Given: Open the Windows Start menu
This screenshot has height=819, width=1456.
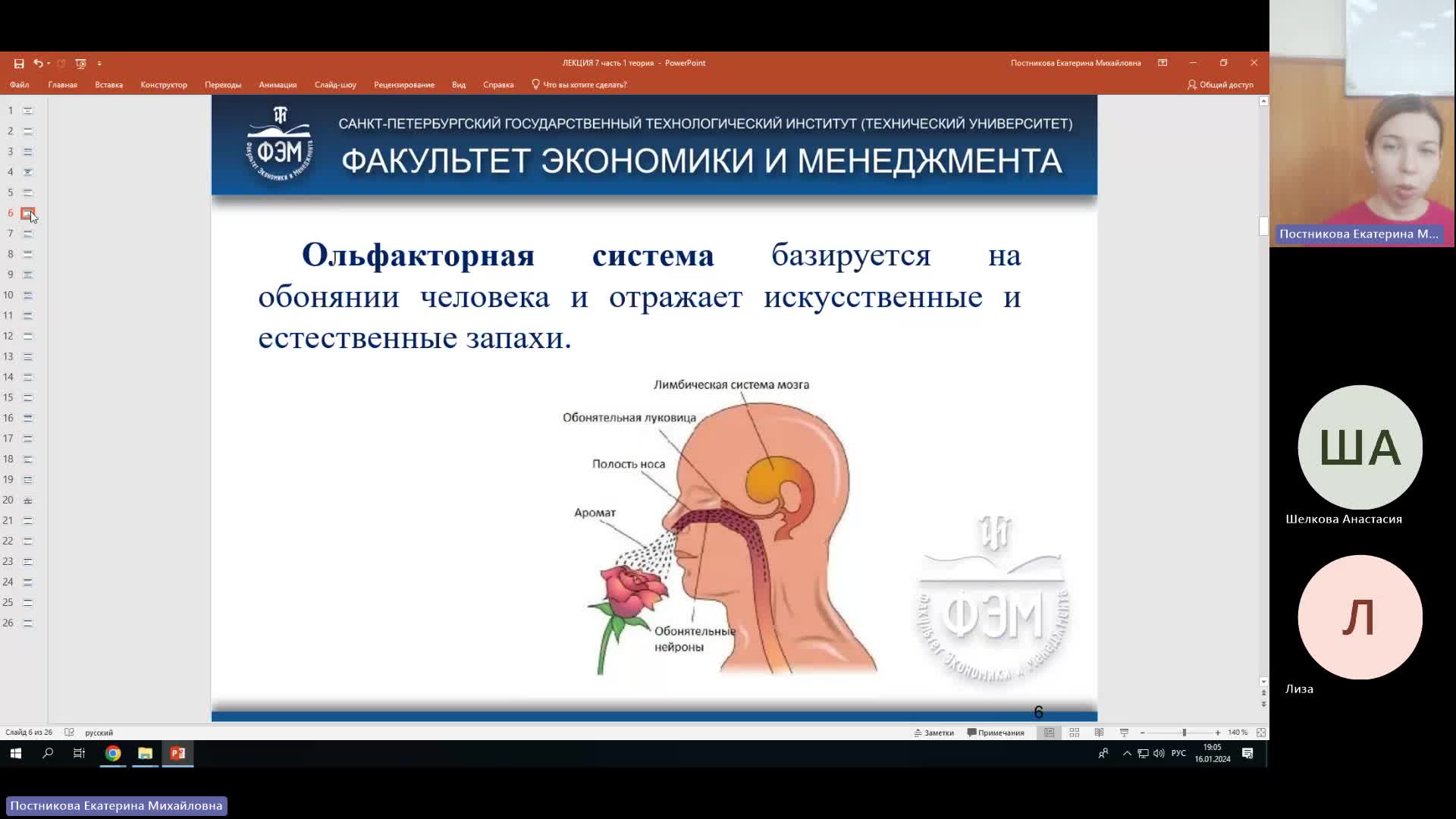Looking at the screenshot, I should click(x=16, y=754).
